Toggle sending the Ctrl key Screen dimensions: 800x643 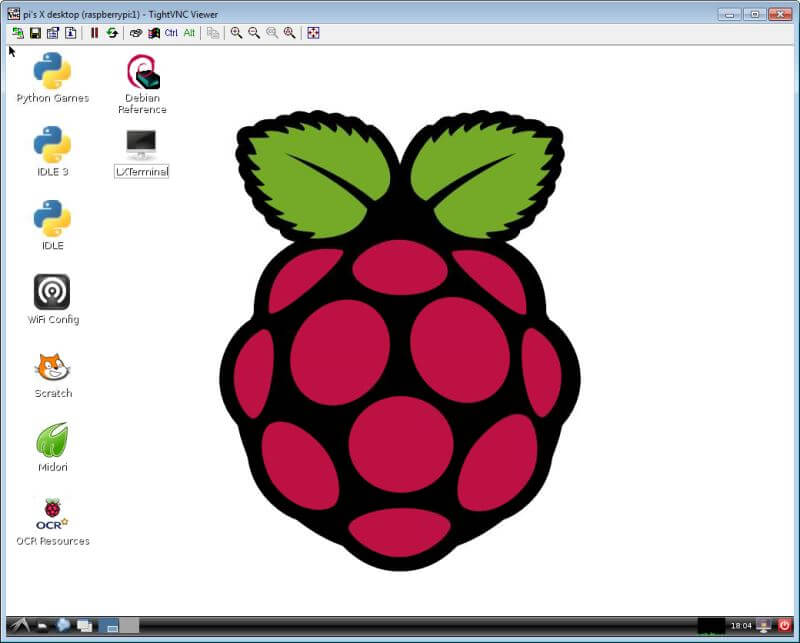[170, 33]
